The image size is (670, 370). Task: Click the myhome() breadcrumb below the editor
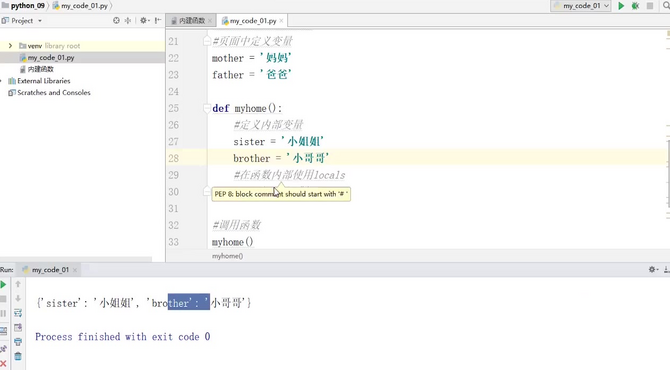[x=227, y=256]
